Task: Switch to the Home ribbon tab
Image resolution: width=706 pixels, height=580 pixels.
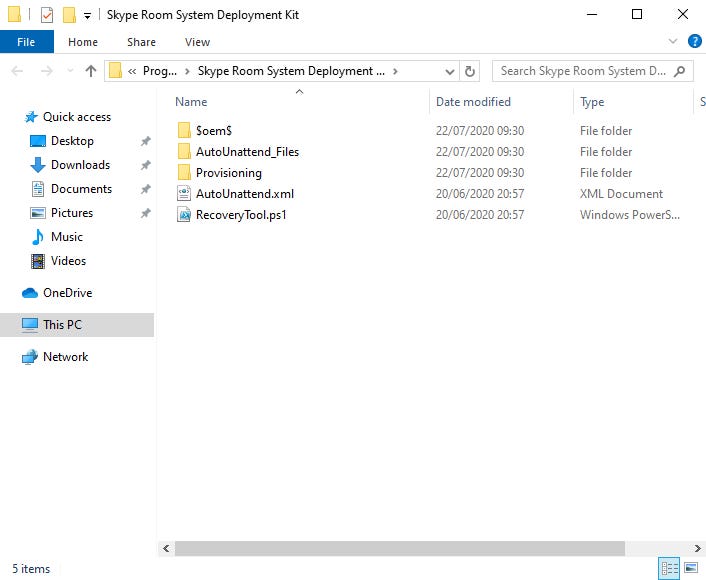Action: [x=83, y=42]
